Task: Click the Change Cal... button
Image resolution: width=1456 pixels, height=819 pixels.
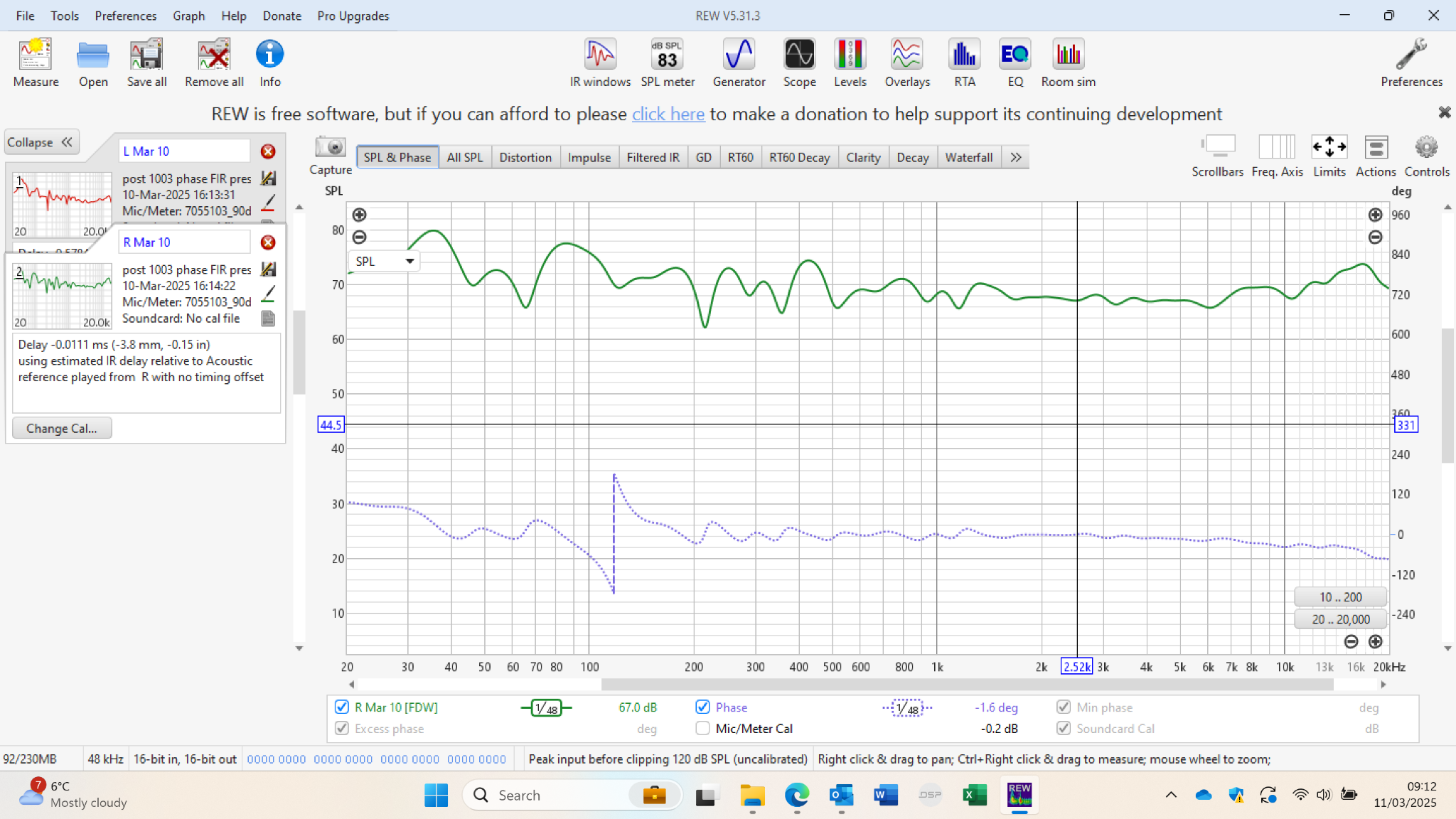Action: click(62, 428)
